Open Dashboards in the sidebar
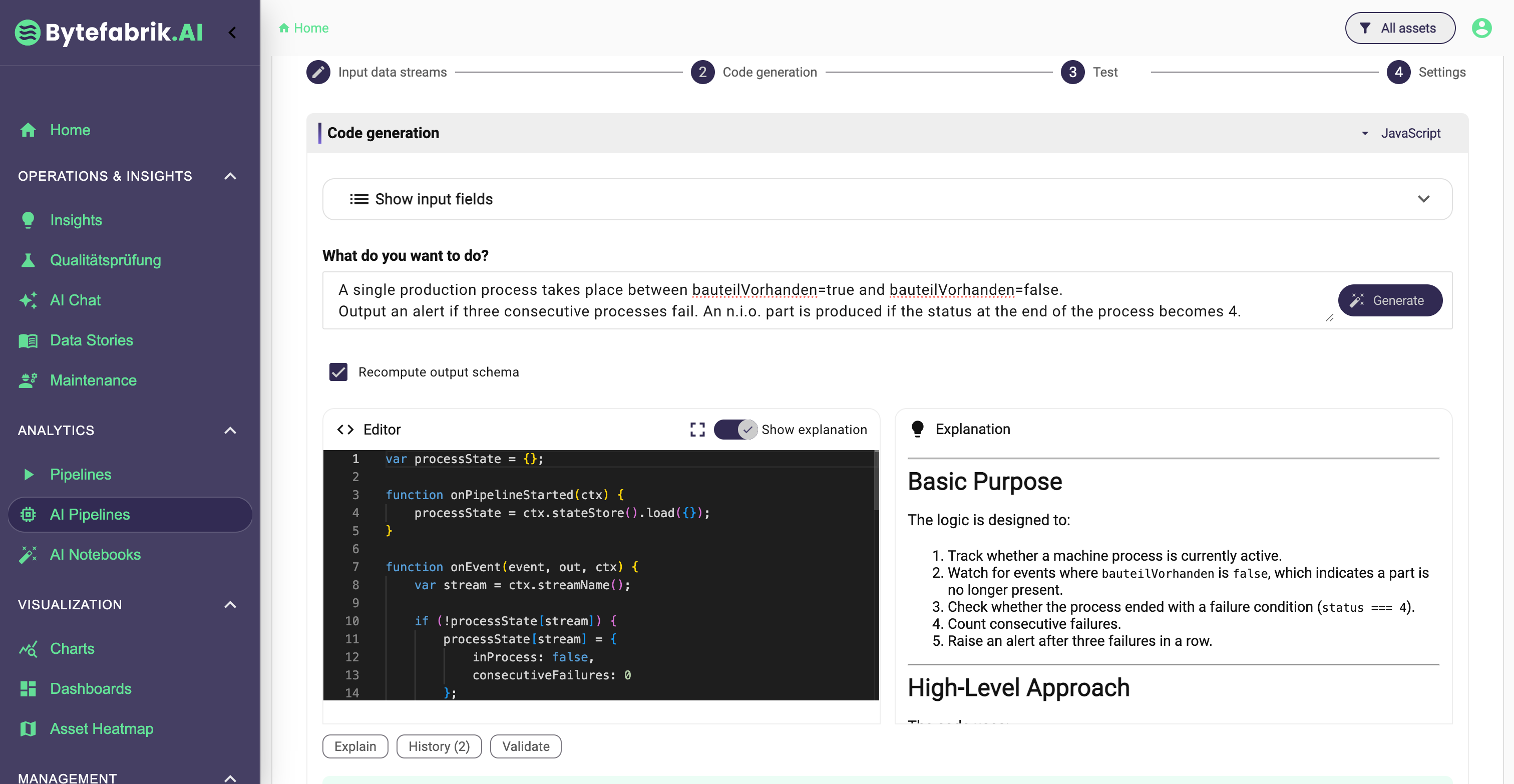This screenshot has height=784, width=1514. (x=91, y=689)
